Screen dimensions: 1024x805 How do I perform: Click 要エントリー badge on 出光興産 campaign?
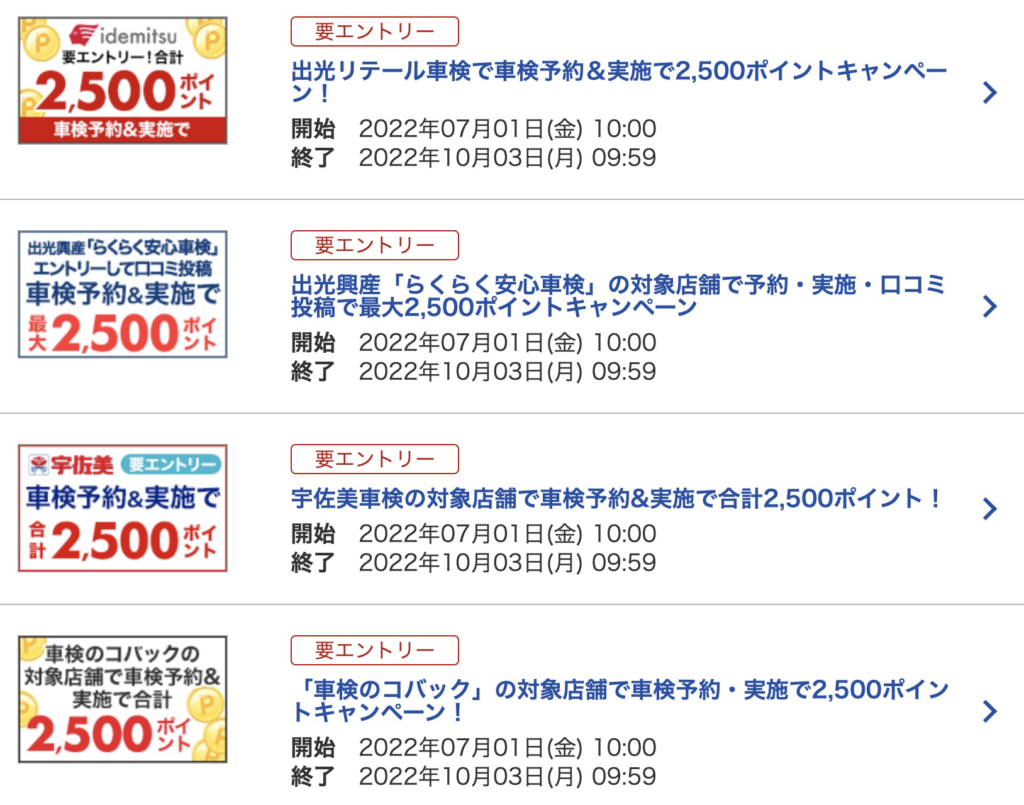tap(375, 245)
